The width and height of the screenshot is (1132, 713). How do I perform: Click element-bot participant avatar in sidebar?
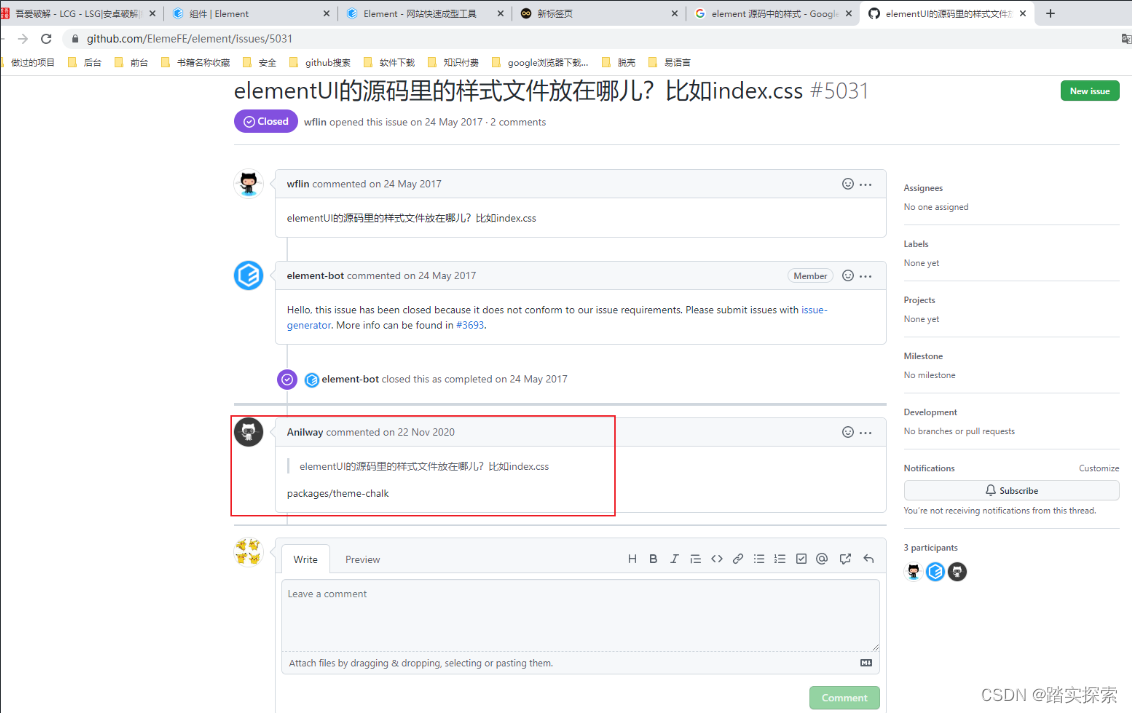[x=935, y=572]
